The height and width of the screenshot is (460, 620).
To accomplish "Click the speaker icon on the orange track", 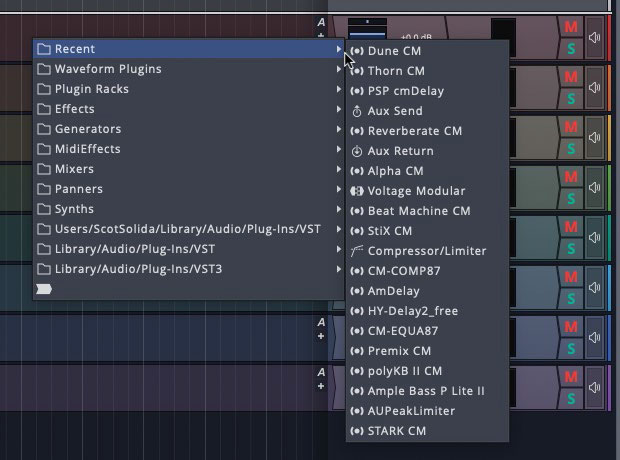I will [594, 87].
